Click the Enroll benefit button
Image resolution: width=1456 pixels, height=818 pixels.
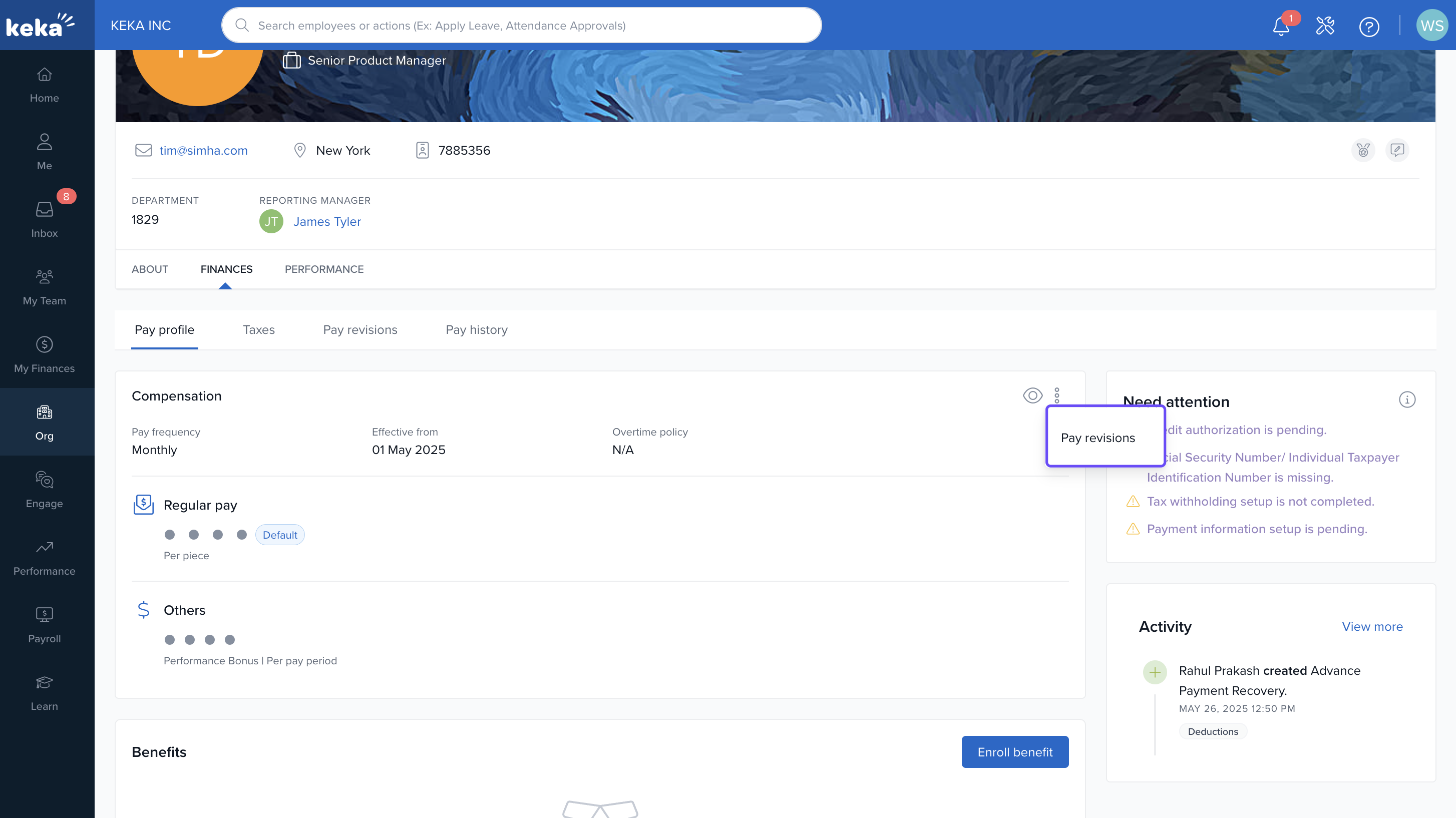1014,751
